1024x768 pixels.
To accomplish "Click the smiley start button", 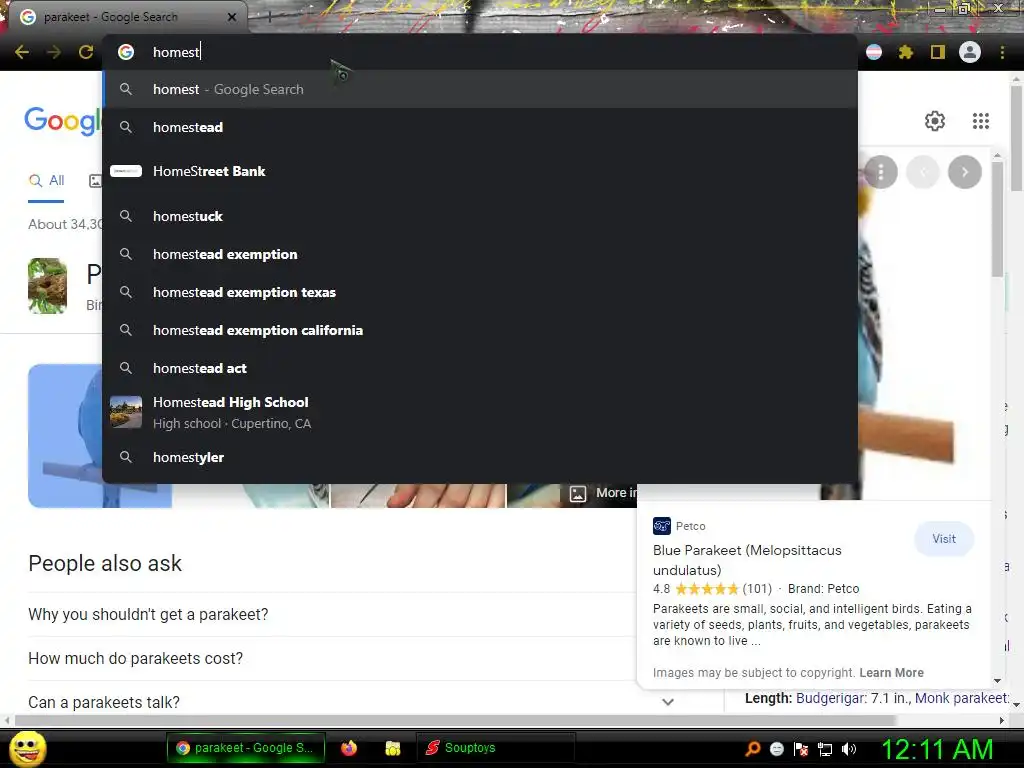I will (27, 748).
